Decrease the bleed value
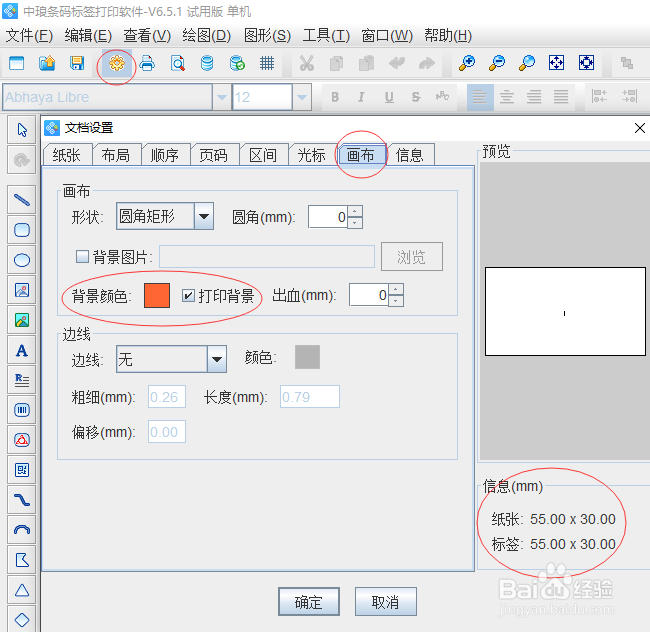This screenshot has width=650, height=632. click(x=395, y=301)
